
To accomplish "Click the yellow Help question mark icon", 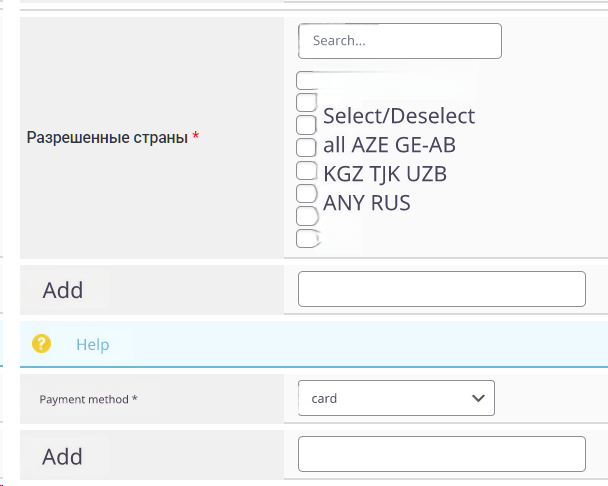I will (x=41, y=344).
